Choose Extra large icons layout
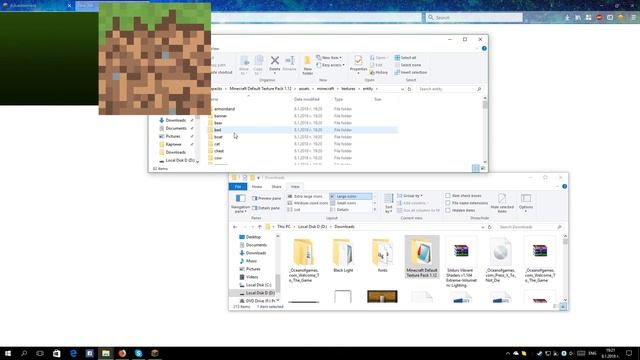 tap(307, 196)
